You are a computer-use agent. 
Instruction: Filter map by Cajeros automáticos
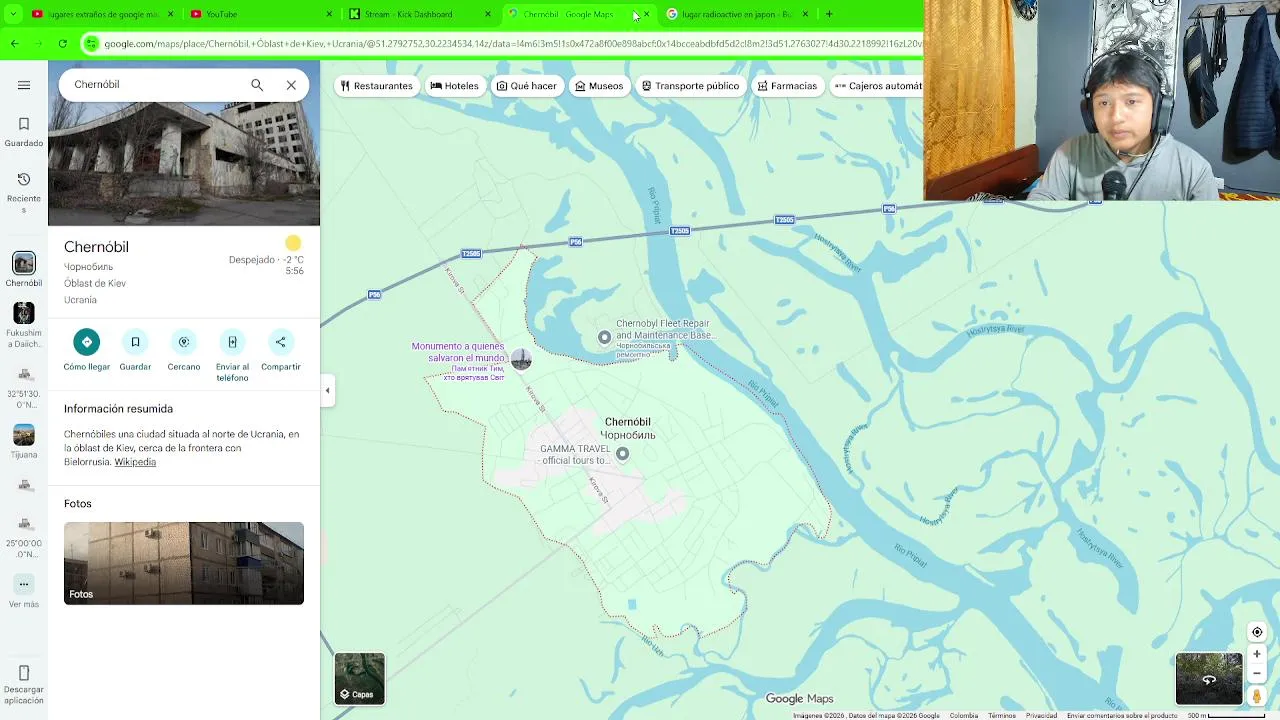(876, 86)
